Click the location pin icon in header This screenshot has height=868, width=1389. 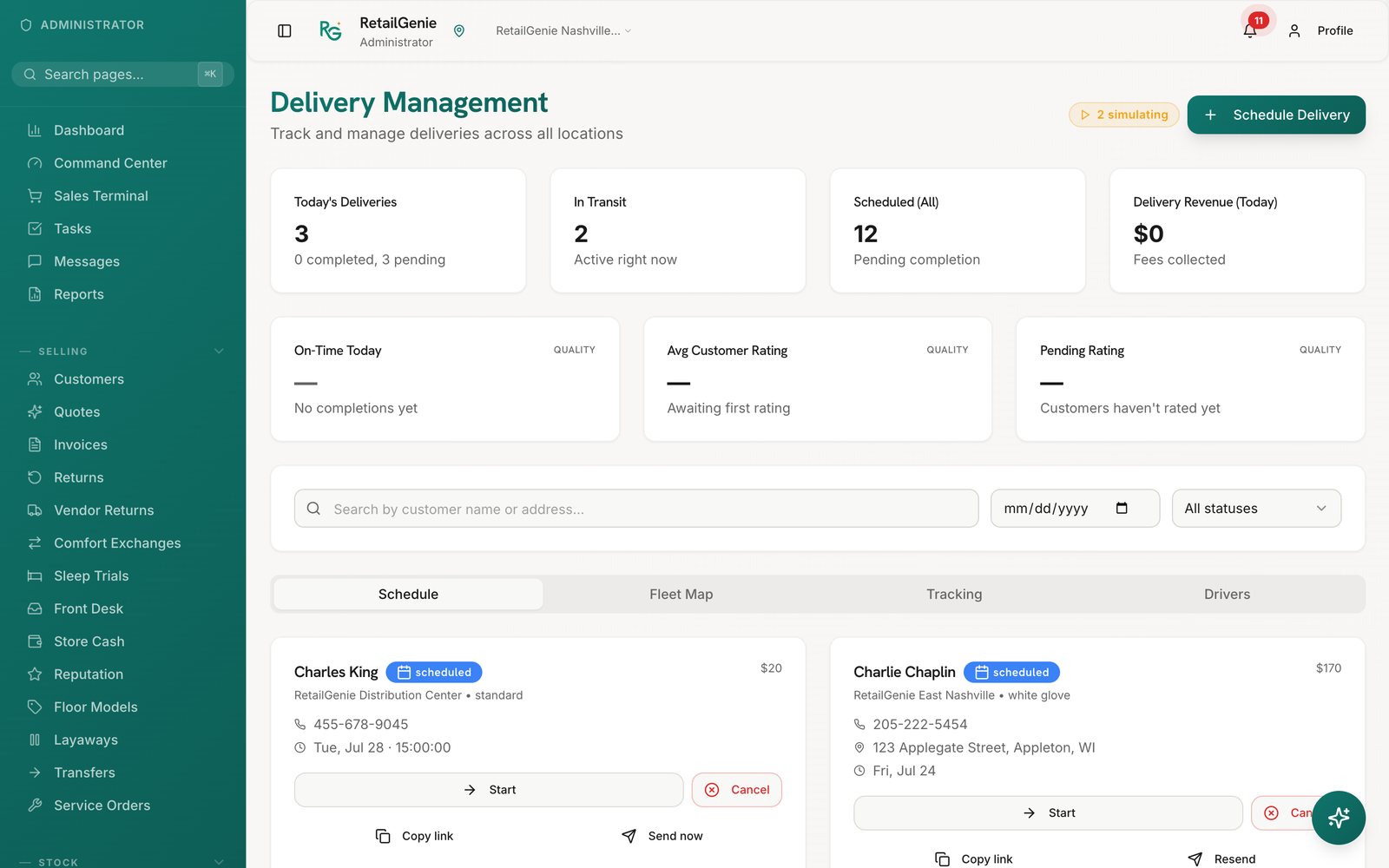point(459,30)
